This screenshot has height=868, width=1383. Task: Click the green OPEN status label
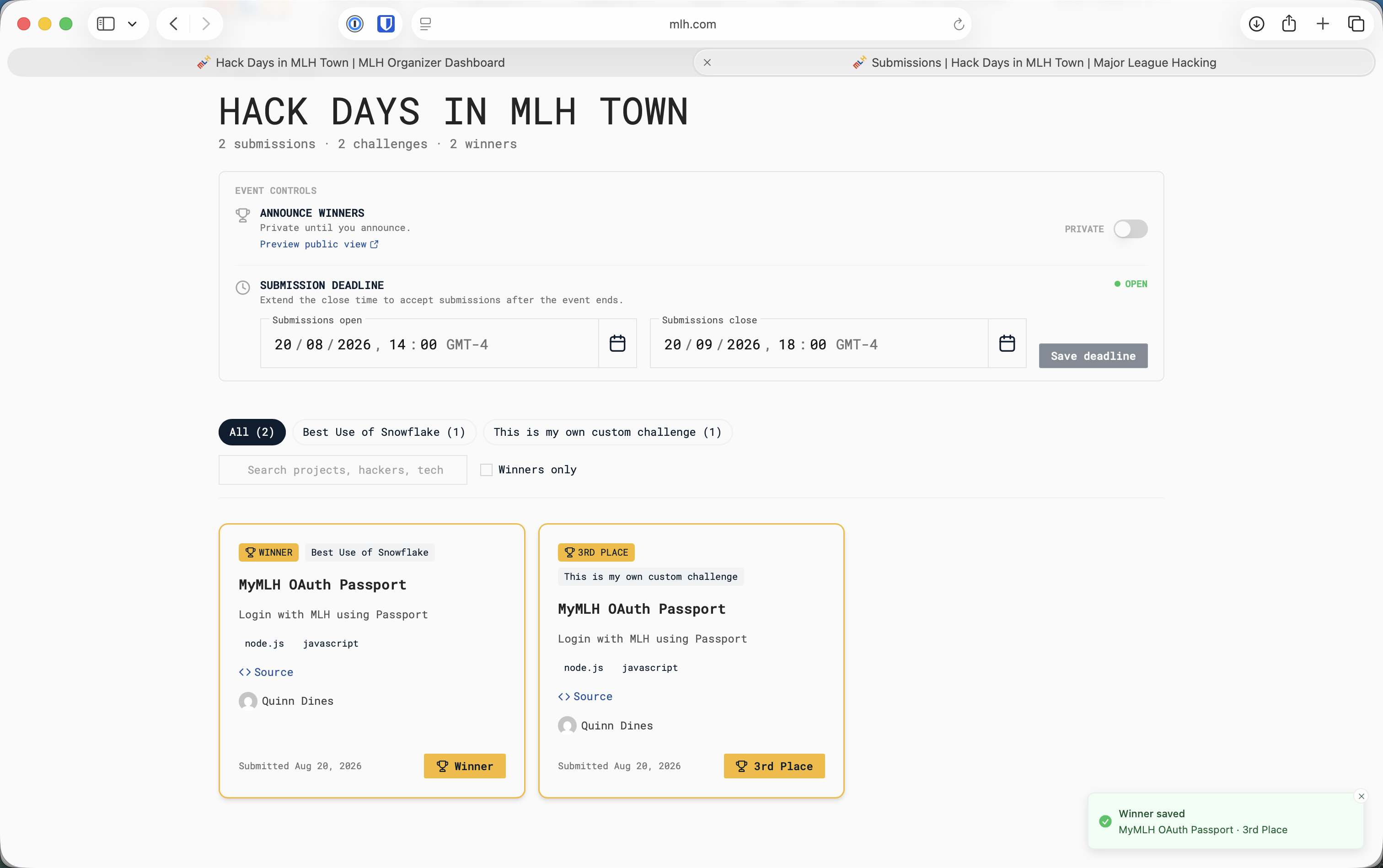tap(1131, 284)
